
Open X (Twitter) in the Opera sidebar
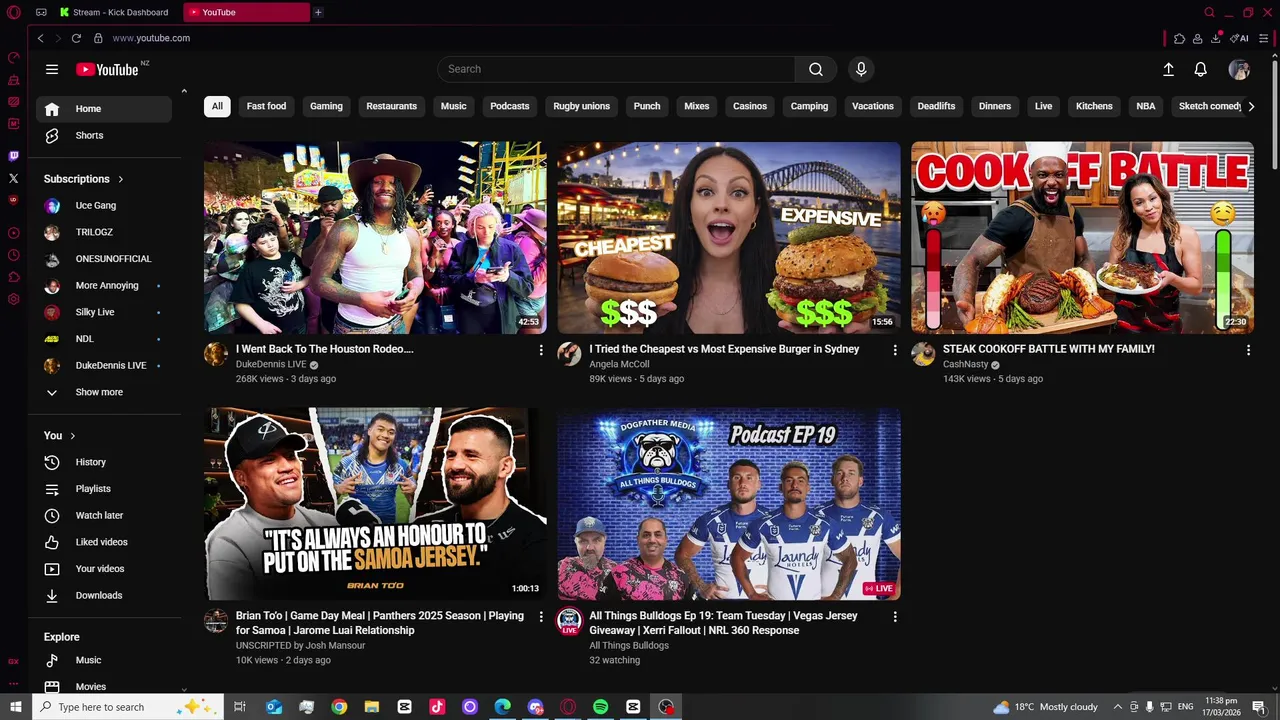pos(13,178)
